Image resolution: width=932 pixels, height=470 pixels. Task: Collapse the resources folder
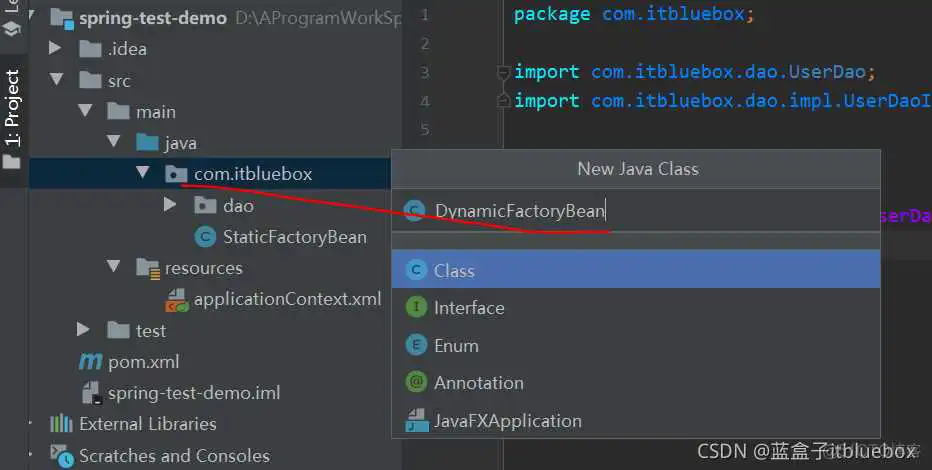[x=114, y=268]
